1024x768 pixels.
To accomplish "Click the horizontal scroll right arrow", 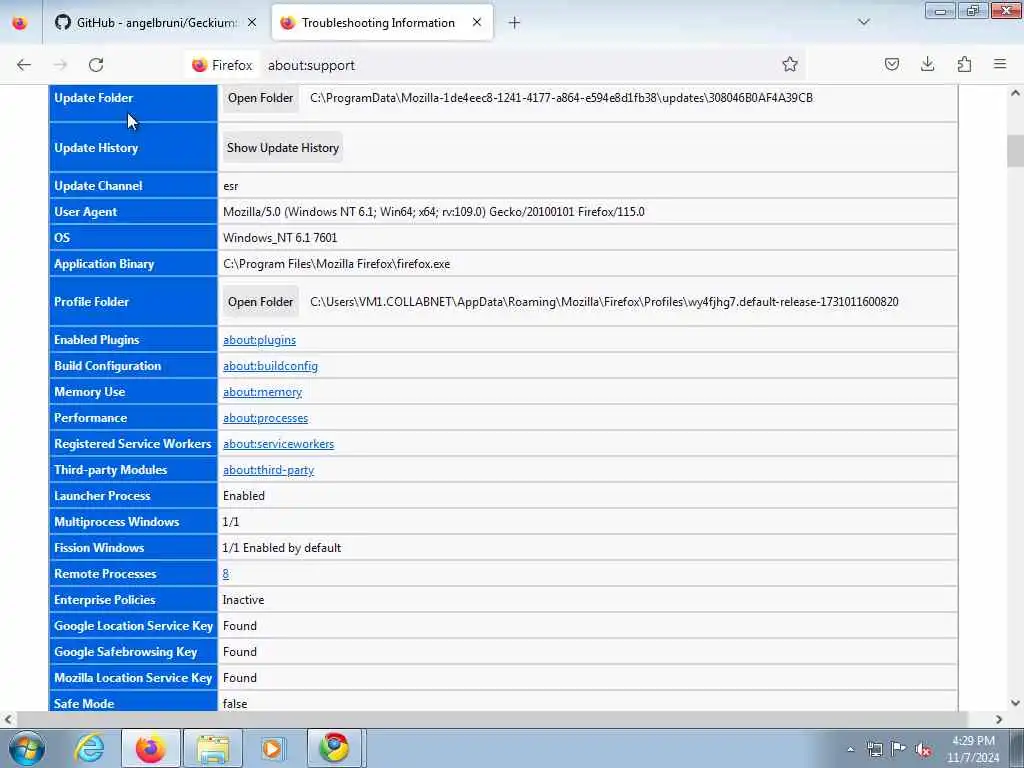I will 999,719.
